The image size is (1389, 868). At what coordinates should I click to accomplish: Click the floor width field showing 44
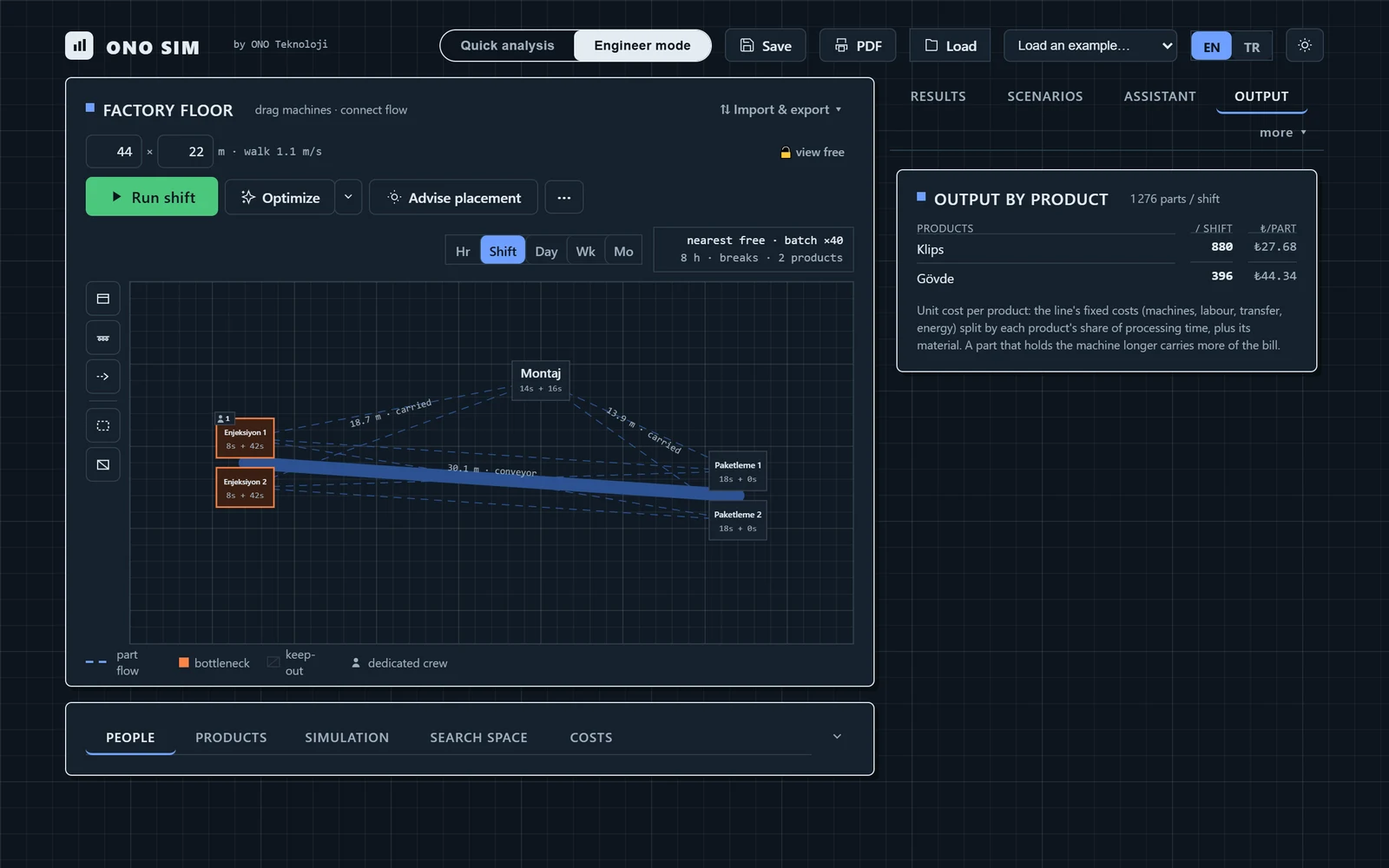[x=114, y=152]
